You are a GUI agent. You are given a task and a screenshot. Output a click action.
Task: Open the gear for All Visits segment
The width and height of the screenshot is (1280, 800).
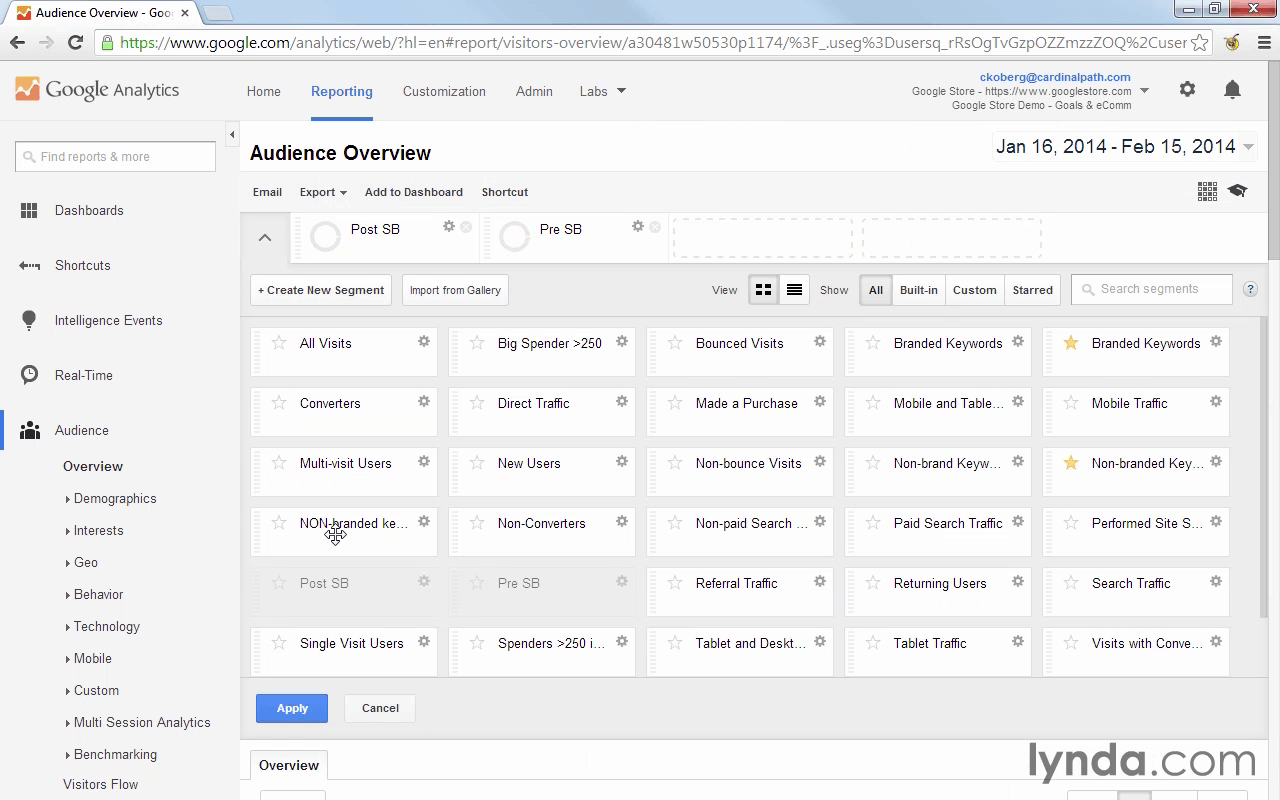(424, 341)
